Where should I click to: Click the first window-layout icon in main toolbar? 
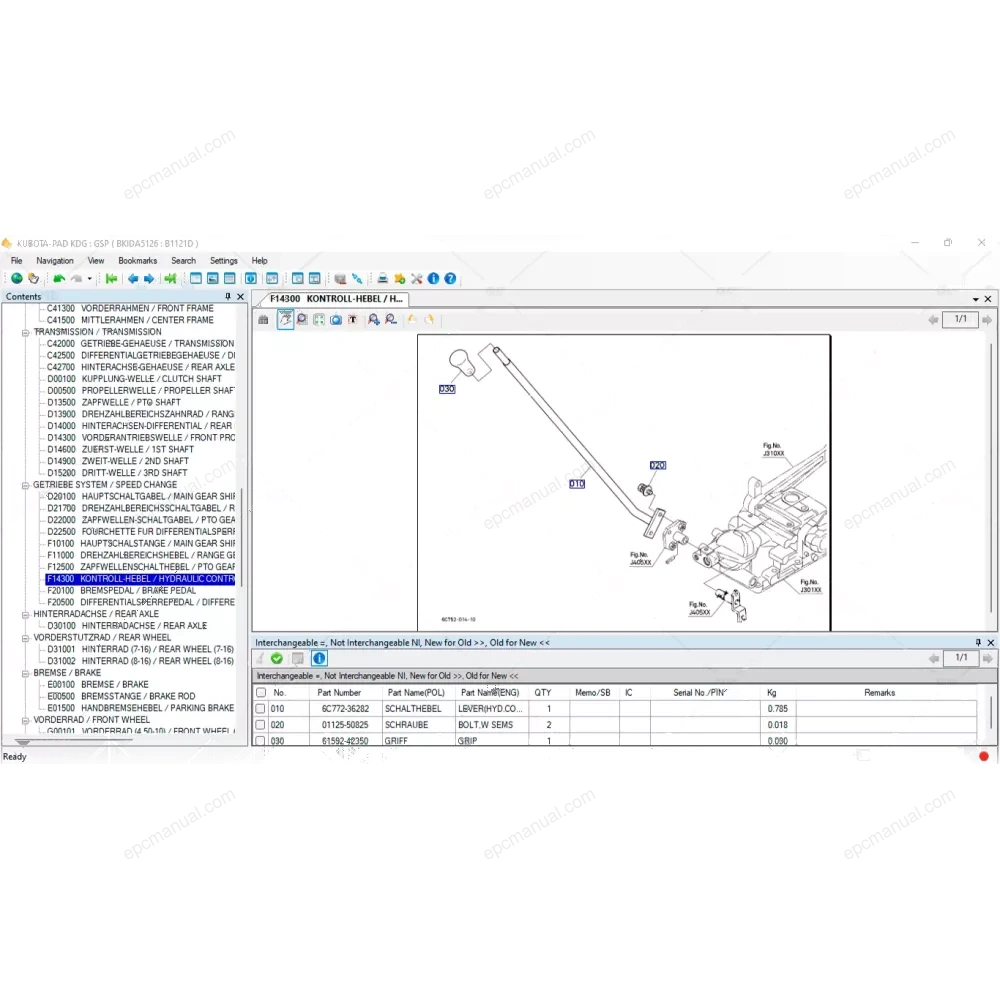[196, 279]
